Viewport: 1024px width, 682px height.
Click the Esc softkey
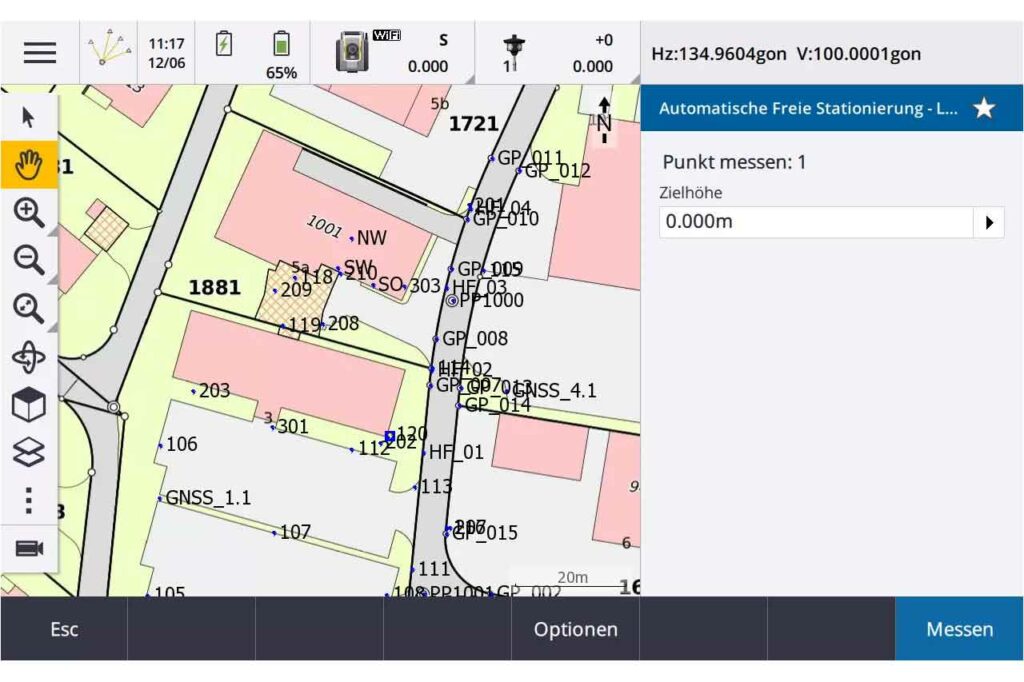point(64,629)
